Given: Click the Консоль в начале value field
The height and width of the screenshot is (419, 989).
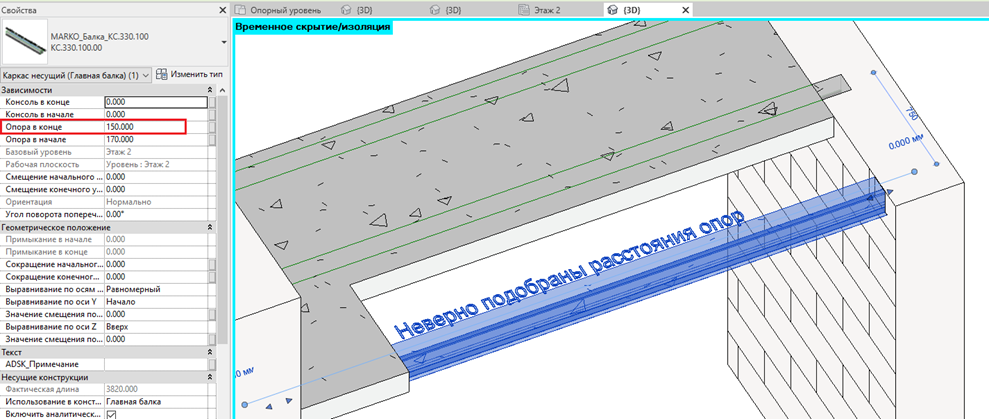Looking at the screenshot, I should 156,114.
